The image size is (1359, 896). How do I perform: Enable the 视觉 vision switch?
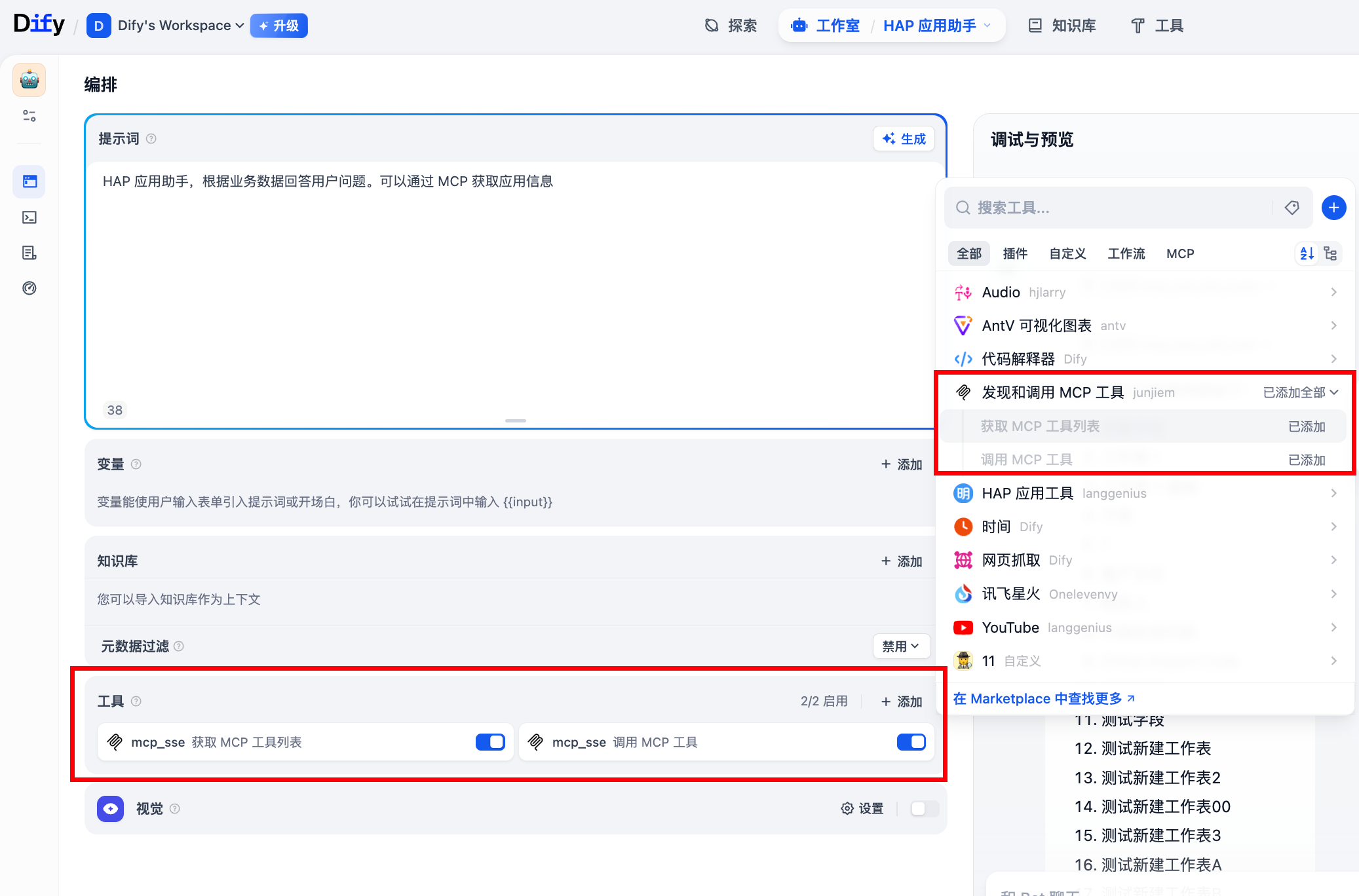pos(924,809)
